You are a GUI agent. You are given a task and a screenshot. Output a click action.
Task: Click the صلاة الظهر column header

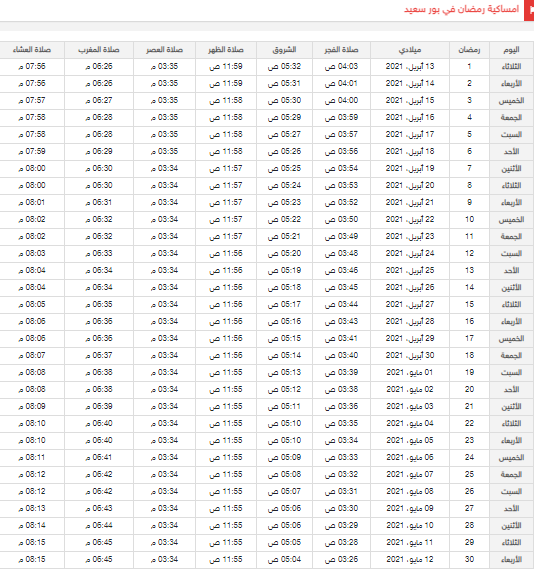226,50
